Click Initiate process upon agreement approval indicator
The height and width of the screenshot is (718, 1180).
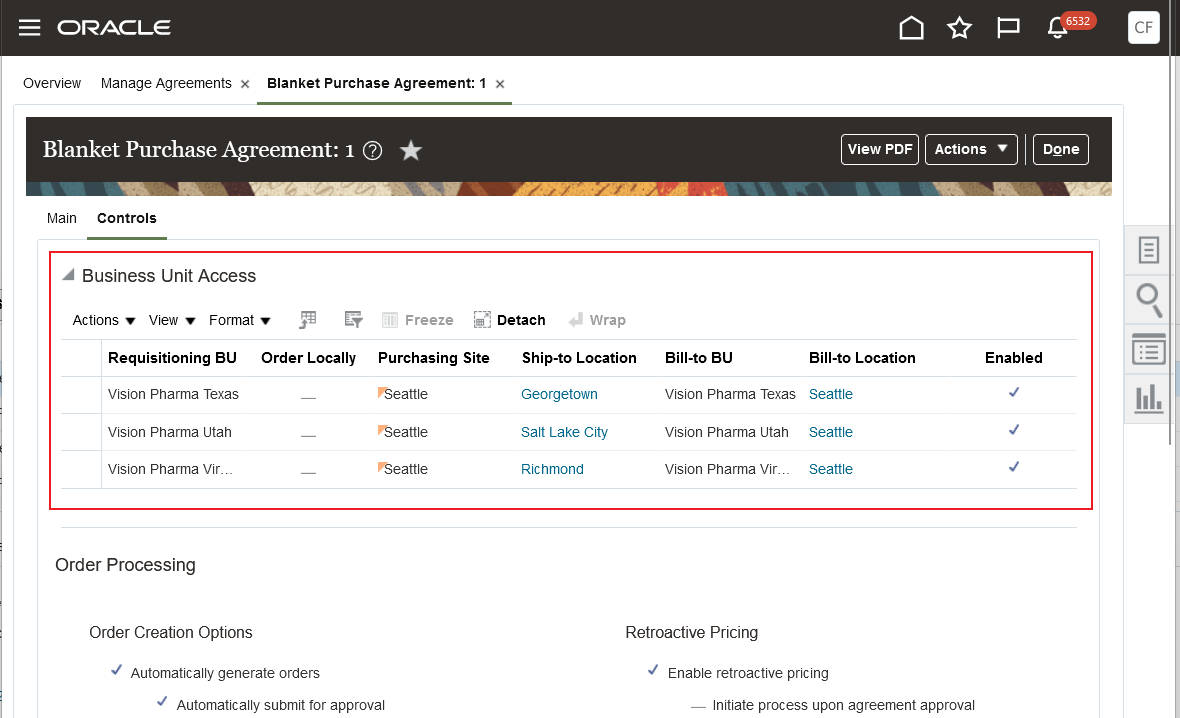tap(698, 707)
